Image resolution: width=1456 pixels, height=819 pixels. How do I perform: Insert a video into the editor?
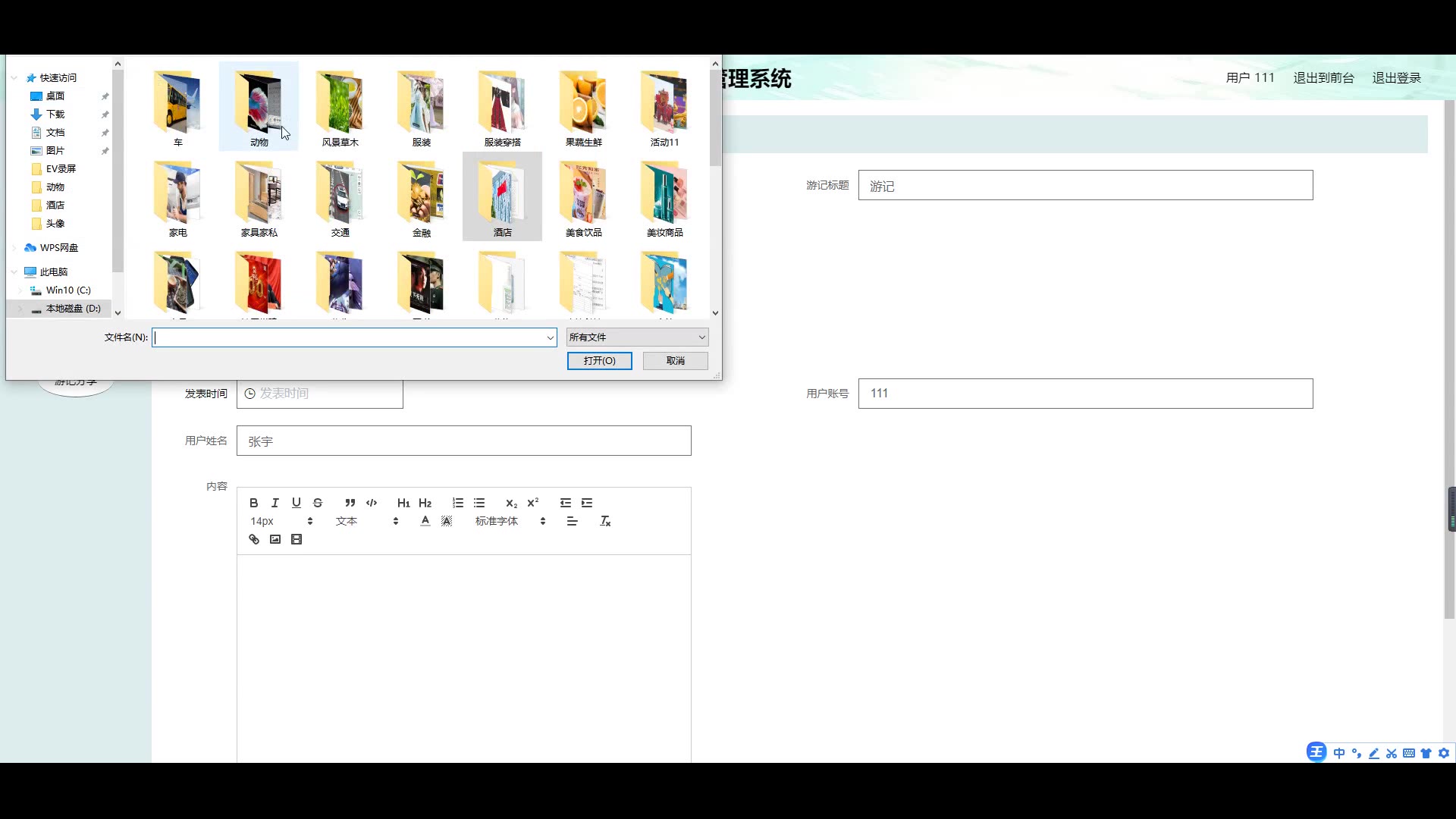coord(297,539)
